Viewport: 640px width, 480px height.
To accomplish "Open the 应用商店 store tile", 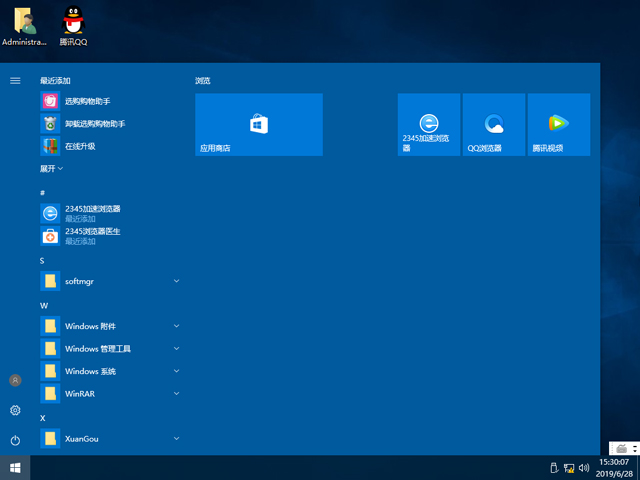I will (258, 125).
